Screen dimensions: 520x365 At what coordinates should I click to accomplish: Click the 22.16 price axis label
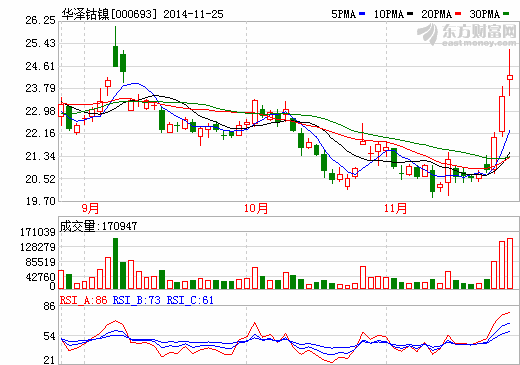pos(41,133)
